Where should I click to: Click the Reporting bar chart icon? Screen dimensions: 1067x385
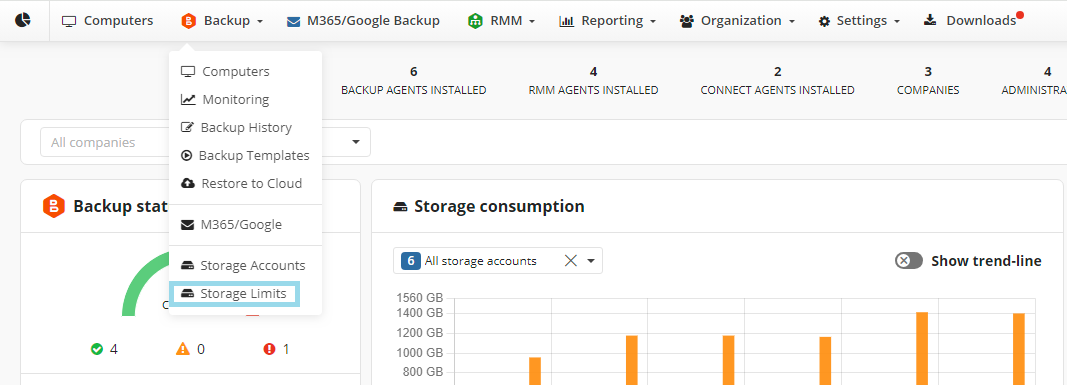(x=566, y=21)
